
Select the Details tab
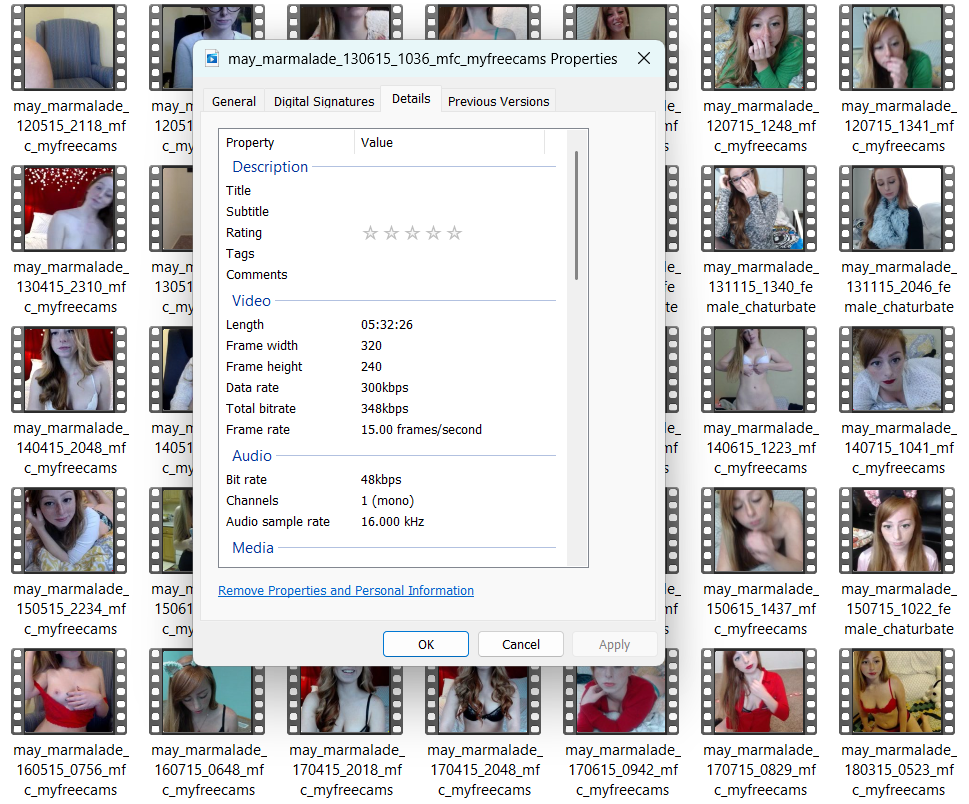point(411,99)
